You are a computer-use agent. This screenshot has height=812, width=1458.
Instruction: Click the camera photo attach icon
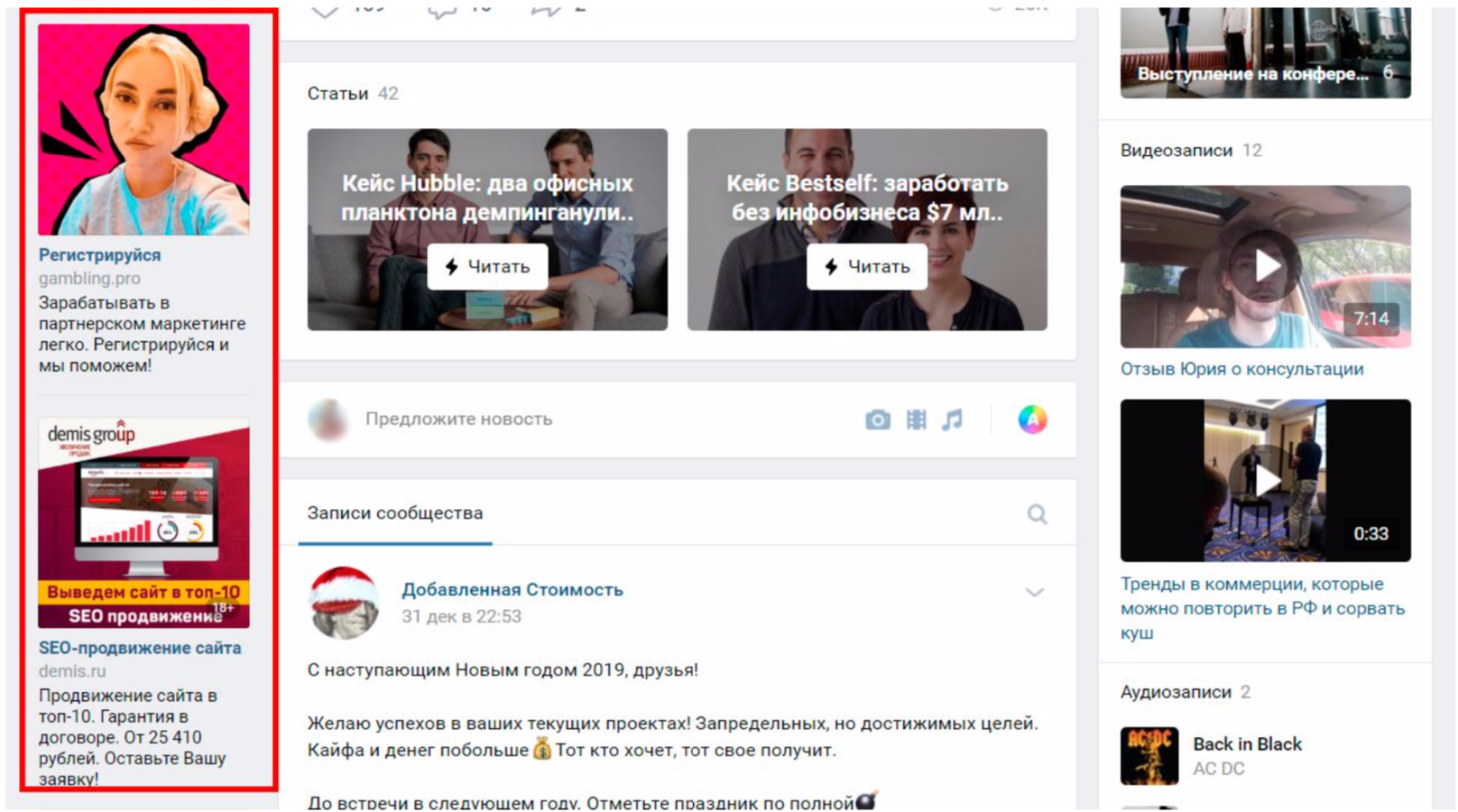(877, 420)
